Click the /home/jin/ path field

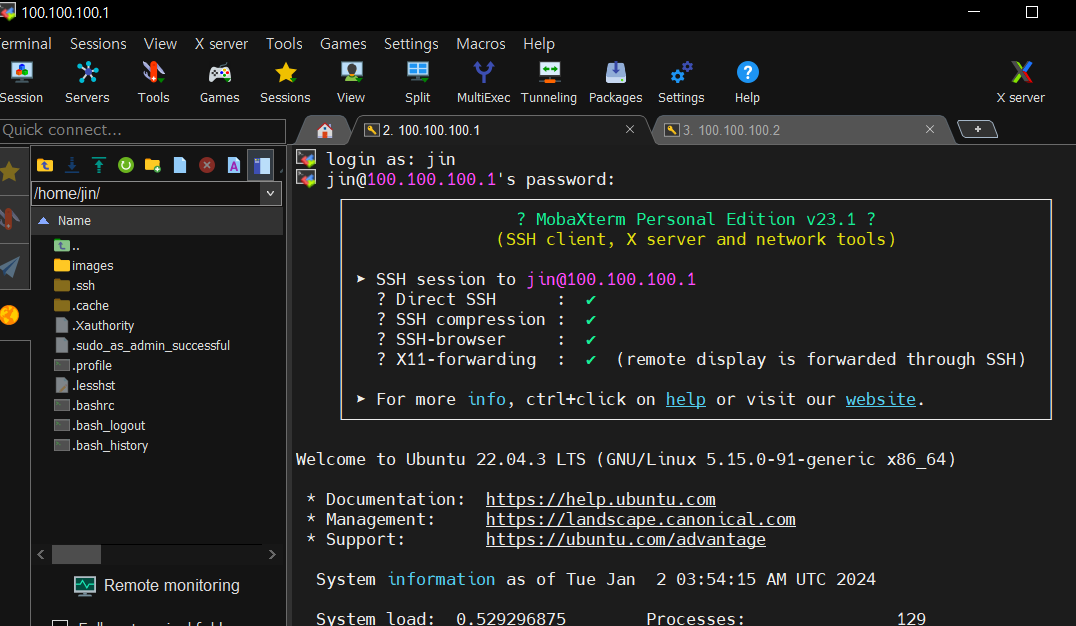point(146,194)
